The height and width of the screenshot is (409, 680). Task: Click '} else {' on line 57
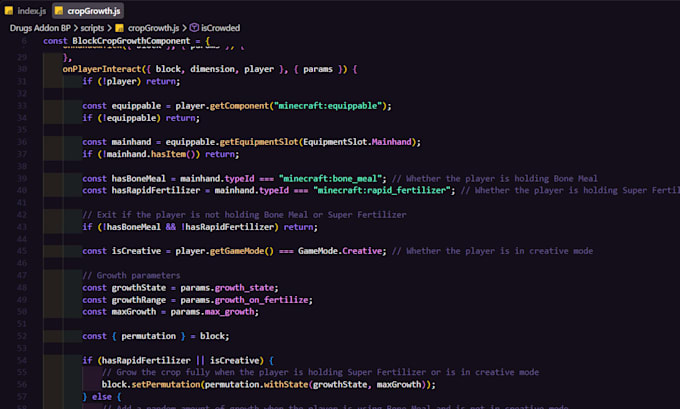[101, 397]
